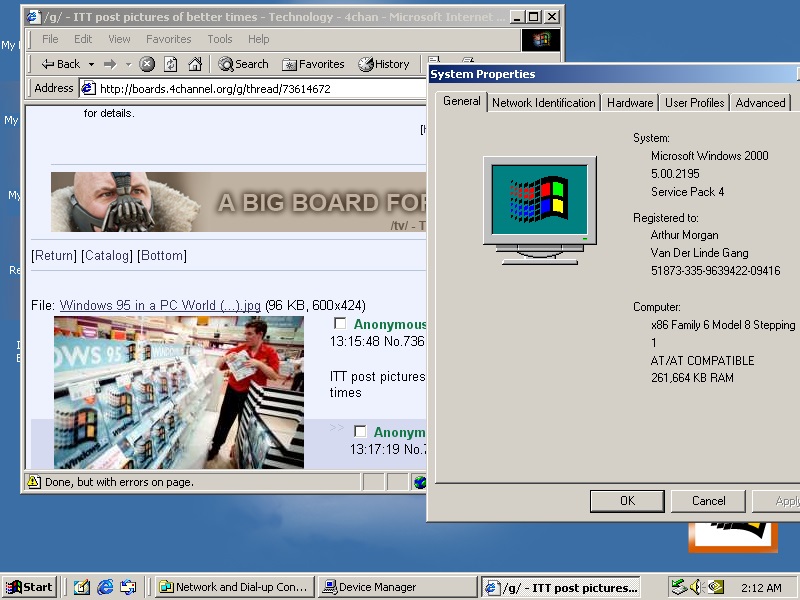Go to the Home page icon
Image resolution: width=800 pixels, height=600 pixels.
[x=195, y=64]
